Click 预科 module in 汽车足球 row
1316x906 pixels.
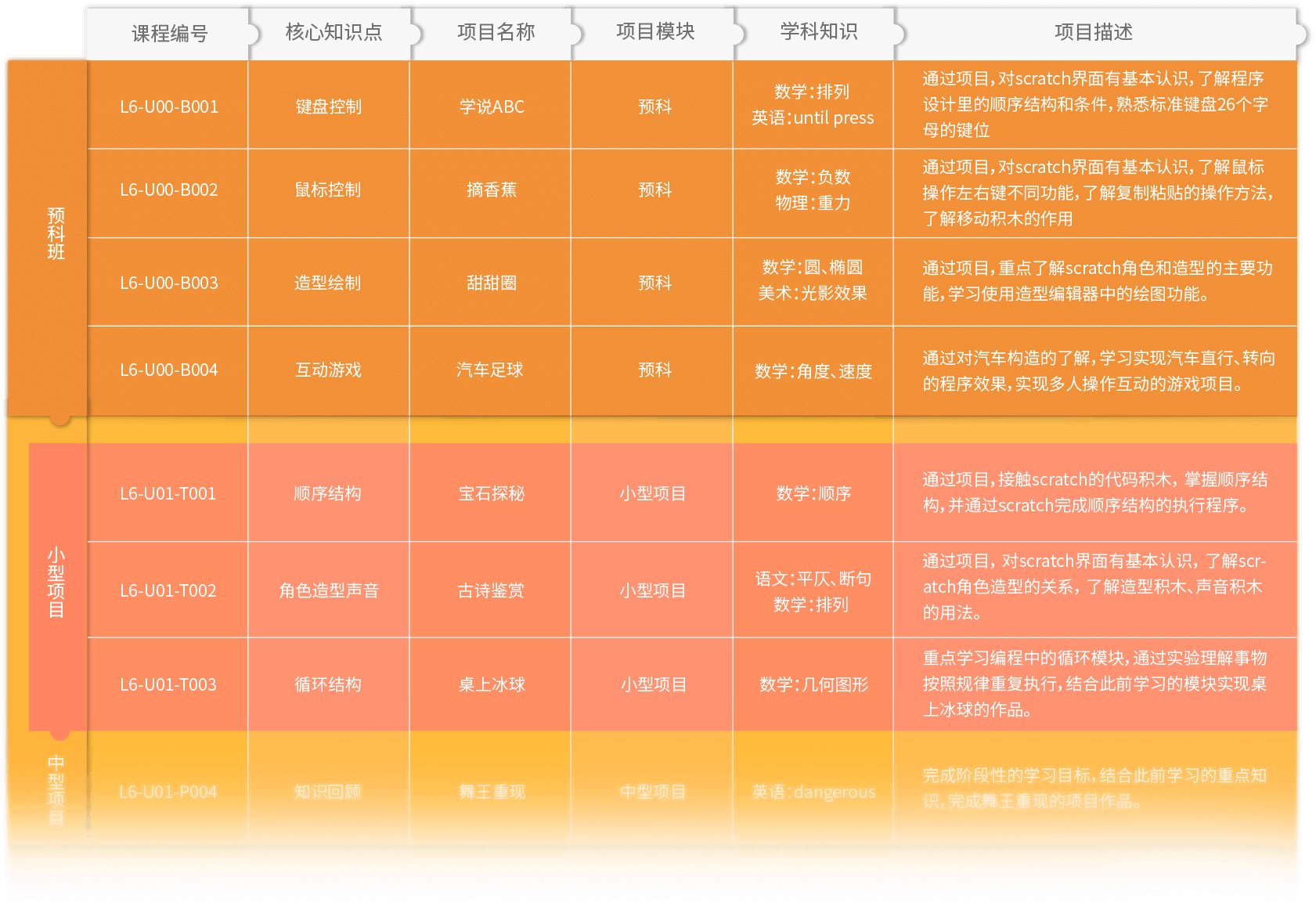(655, 370)
